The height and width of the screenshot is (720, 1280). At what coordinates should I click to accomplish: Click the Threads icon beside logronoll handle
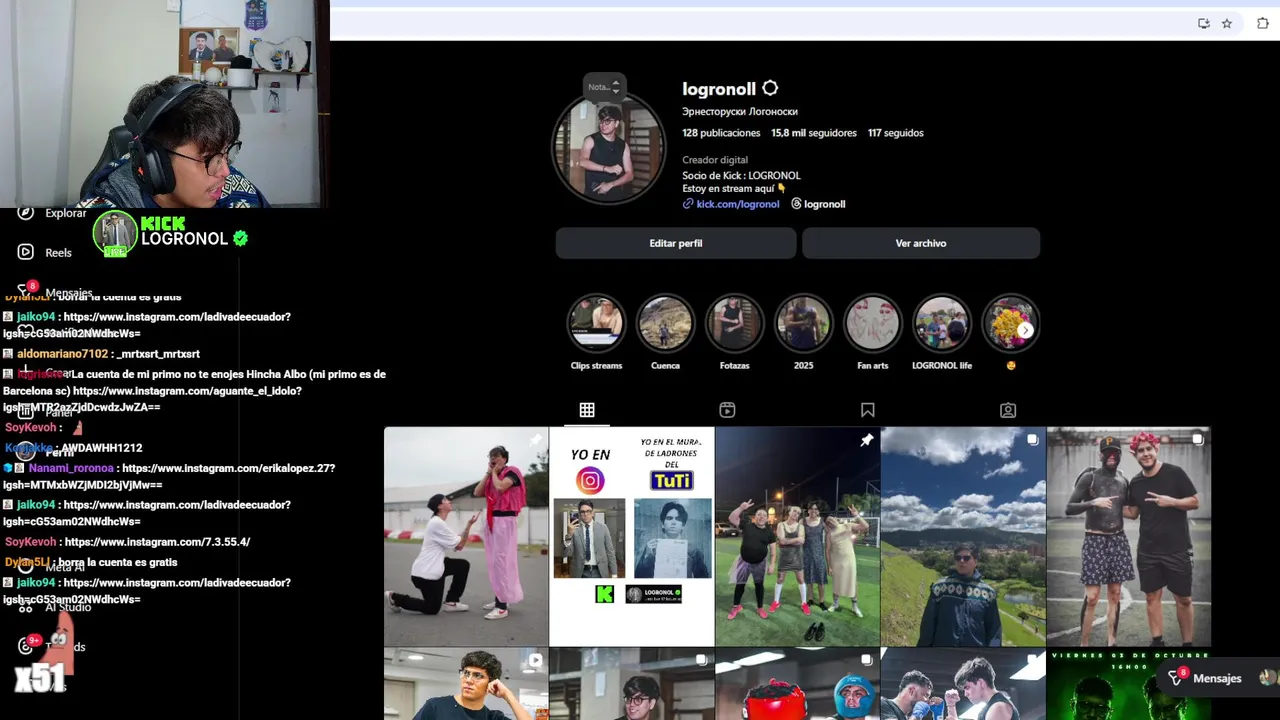tap(796, 204)
